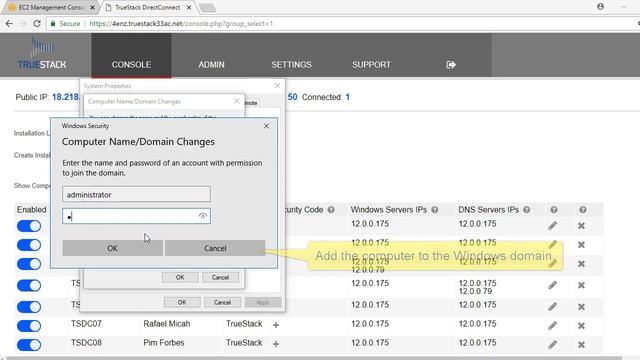Delete the second table row with X icon
Image resolution: width=640 pixels, height=360 pixels.
tap(582, 244)
